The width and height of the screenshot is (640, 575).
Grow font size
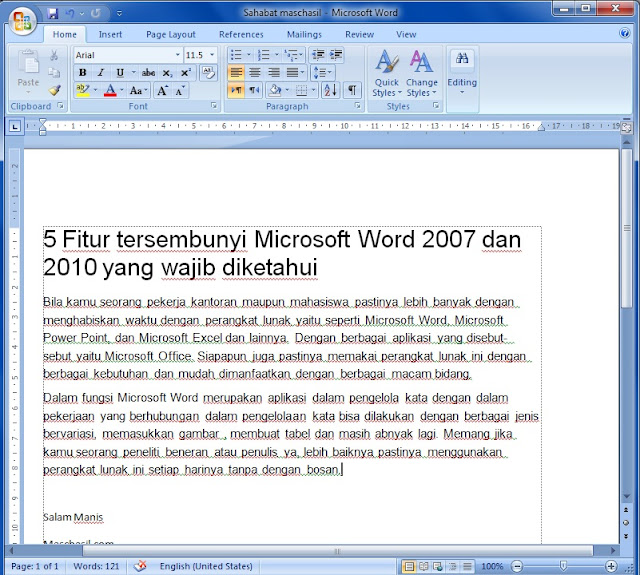162,90
